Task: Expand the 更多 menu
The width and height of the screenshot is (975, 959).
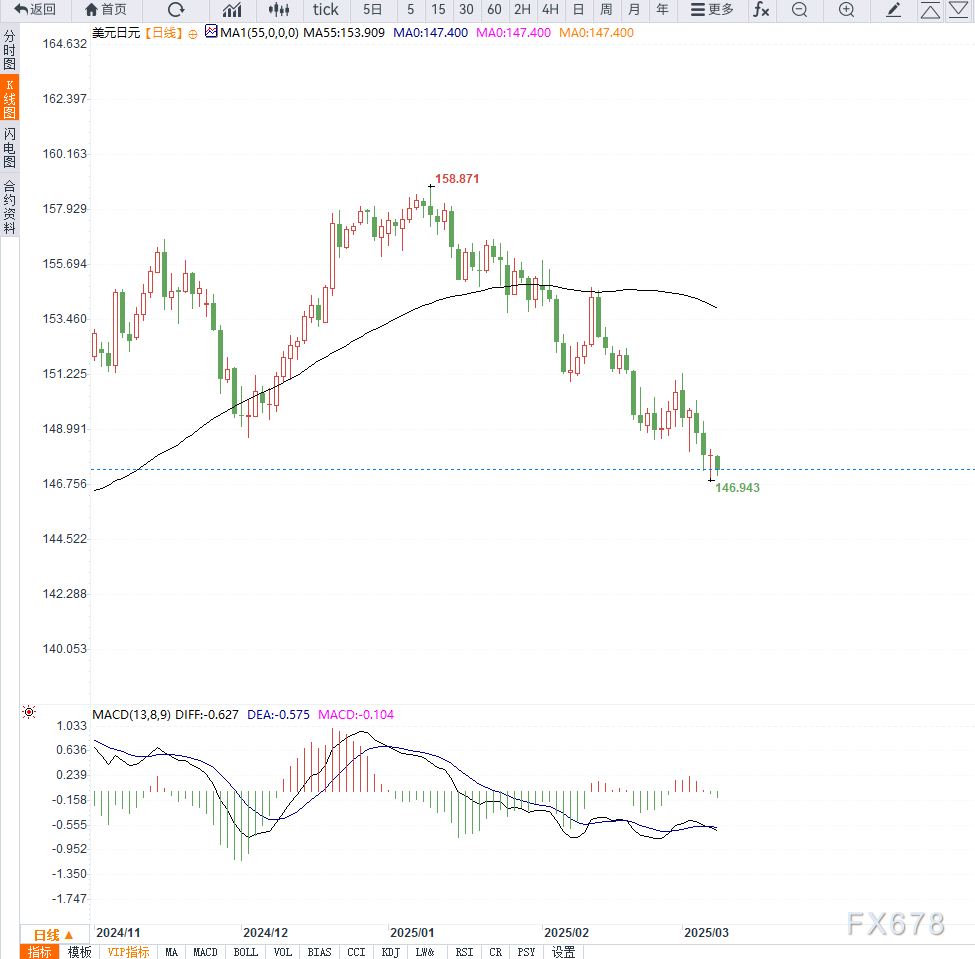Action: point(713,9)
